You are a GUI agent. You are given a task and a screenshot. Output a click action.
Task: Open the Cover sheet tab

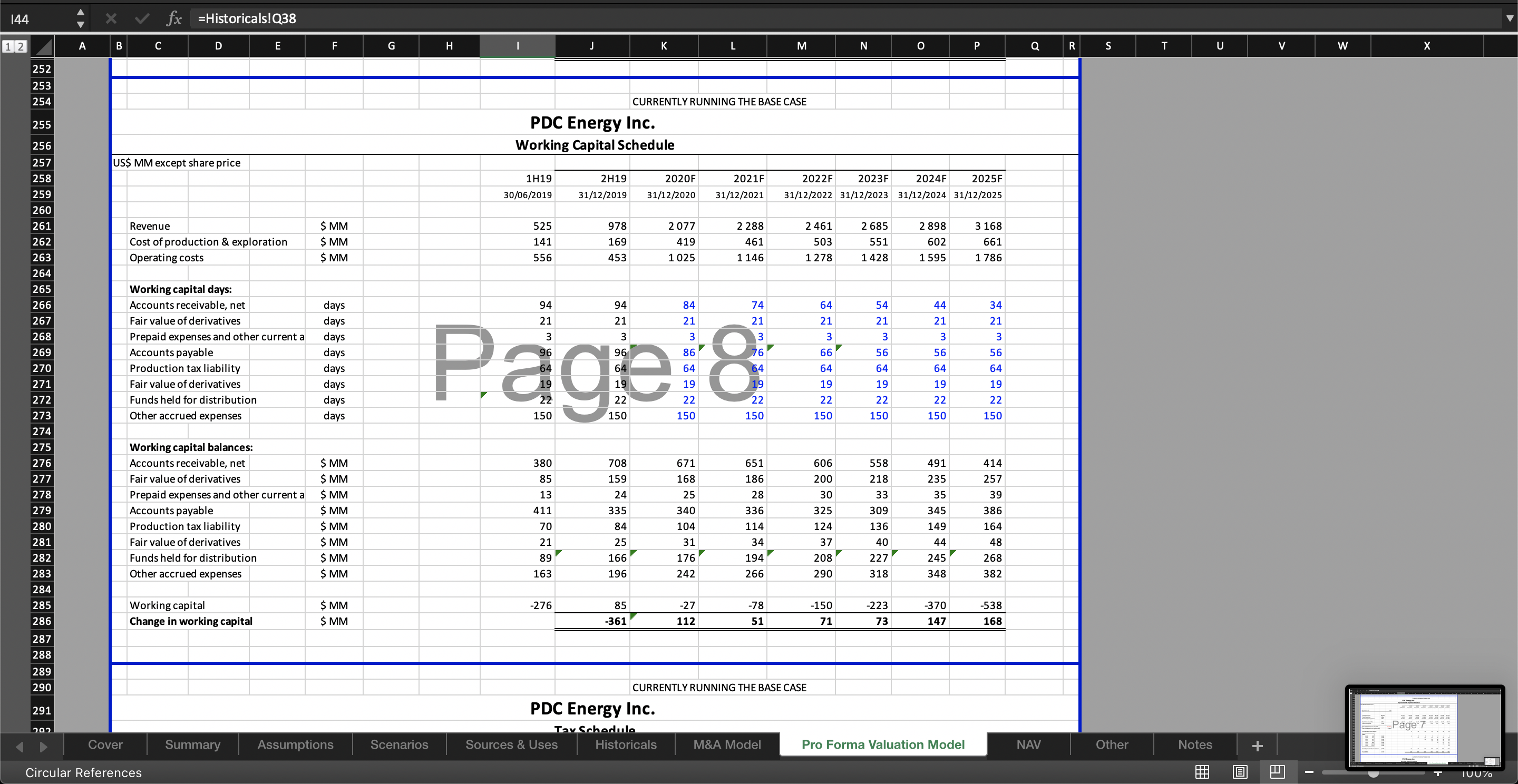pyautogui.click(x=105, y=744)
